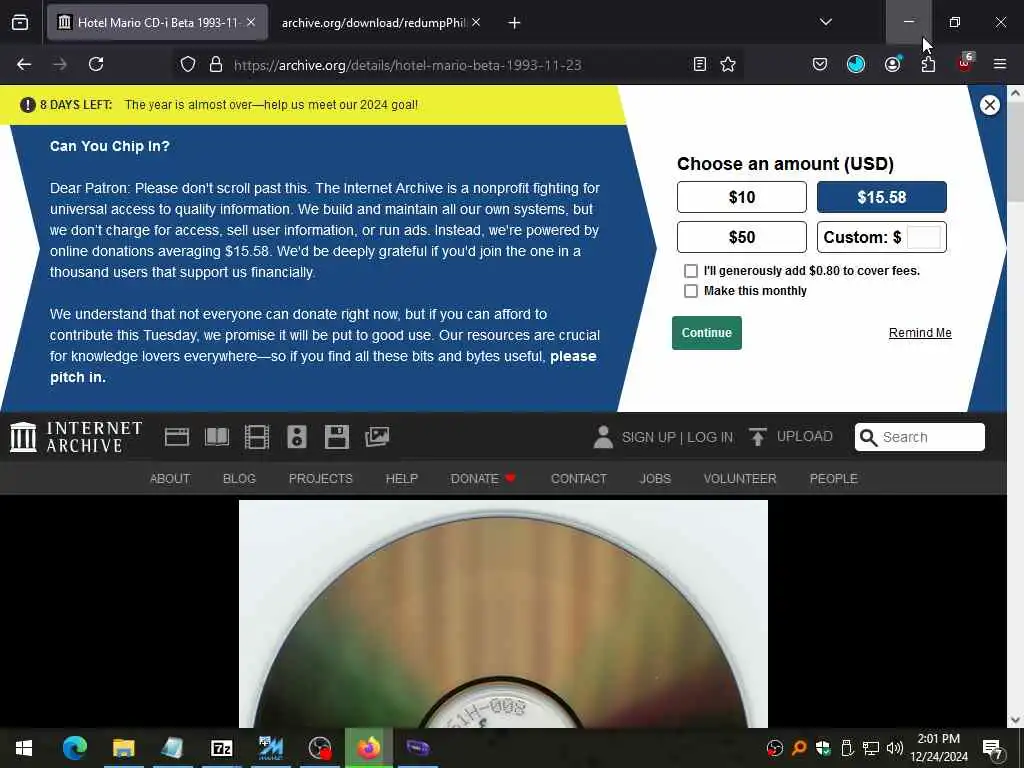Open tracking protection shield info
This screenshot has height=768, width=1024.
point(188,64)
